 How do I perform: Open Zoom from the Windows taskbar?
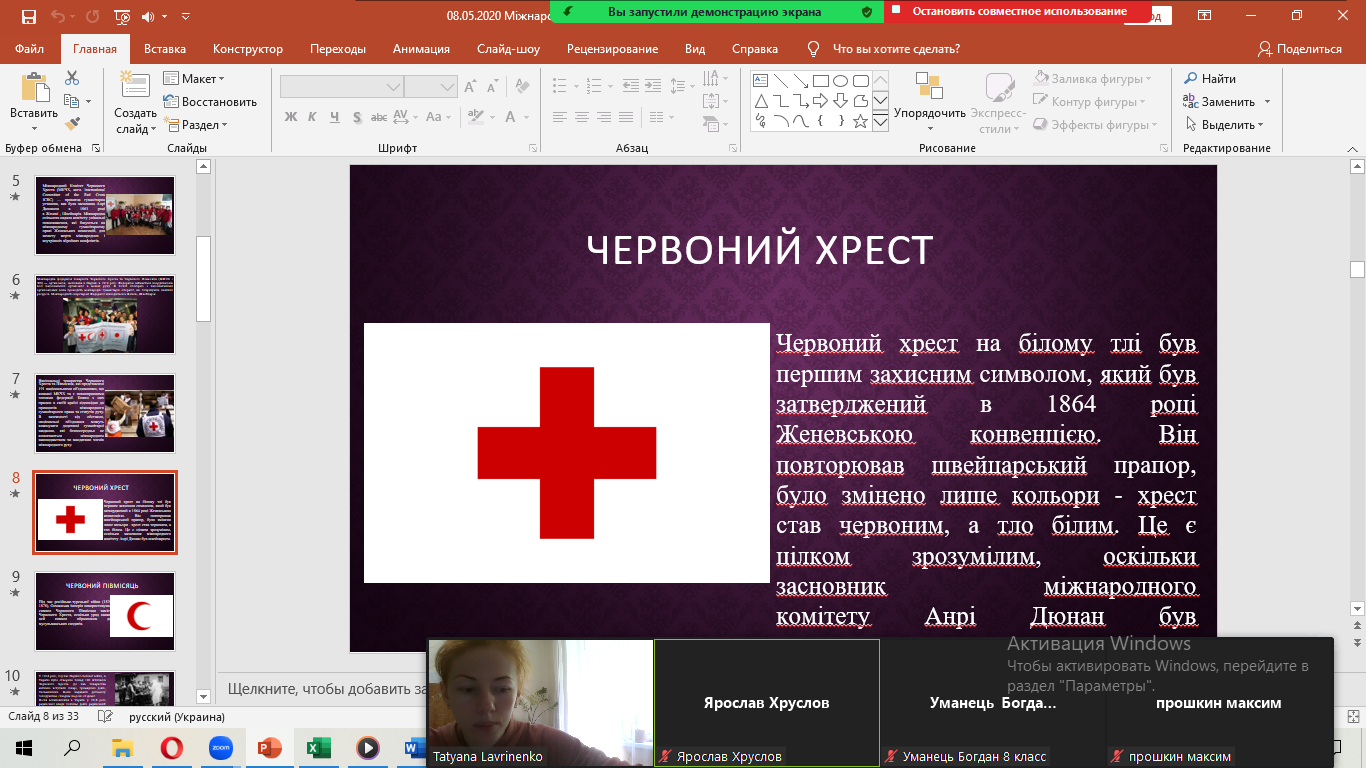(220, 747)
